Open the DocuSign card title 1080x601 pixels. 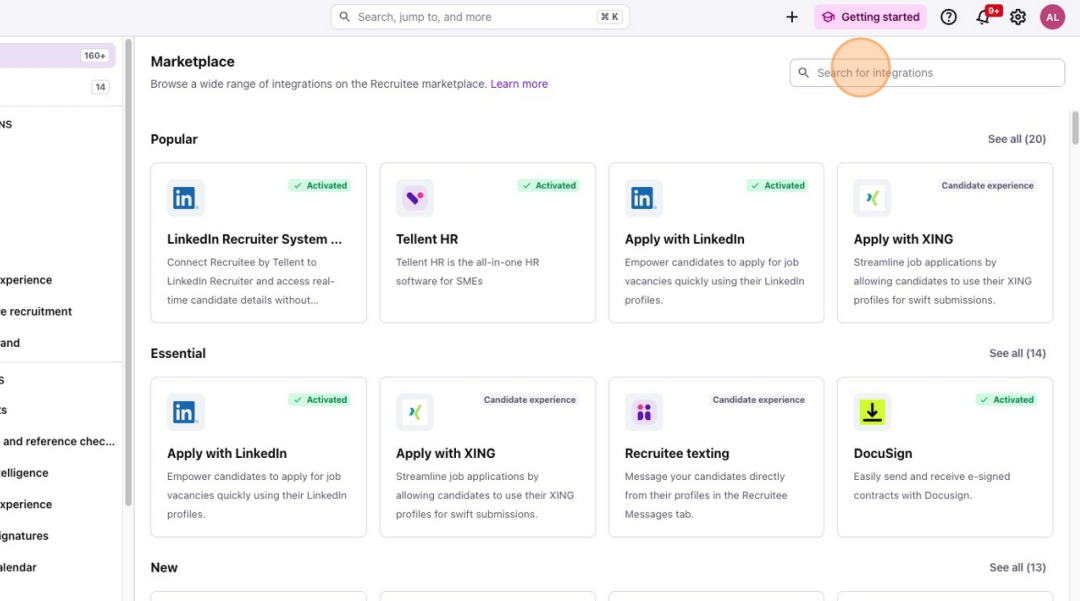[882, 453]
